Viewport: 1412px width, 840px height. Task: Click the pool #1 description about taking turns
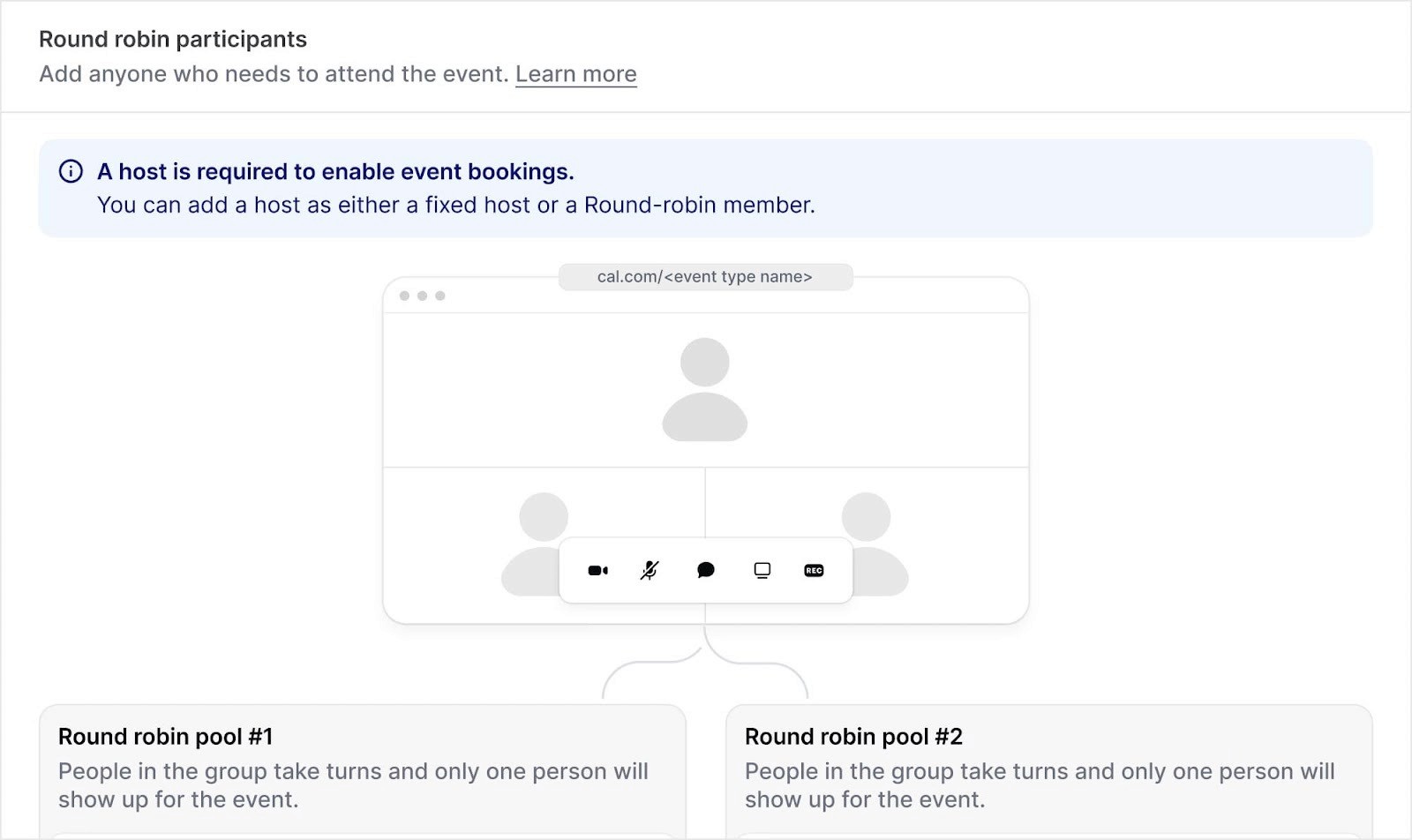tap(353, 785)
